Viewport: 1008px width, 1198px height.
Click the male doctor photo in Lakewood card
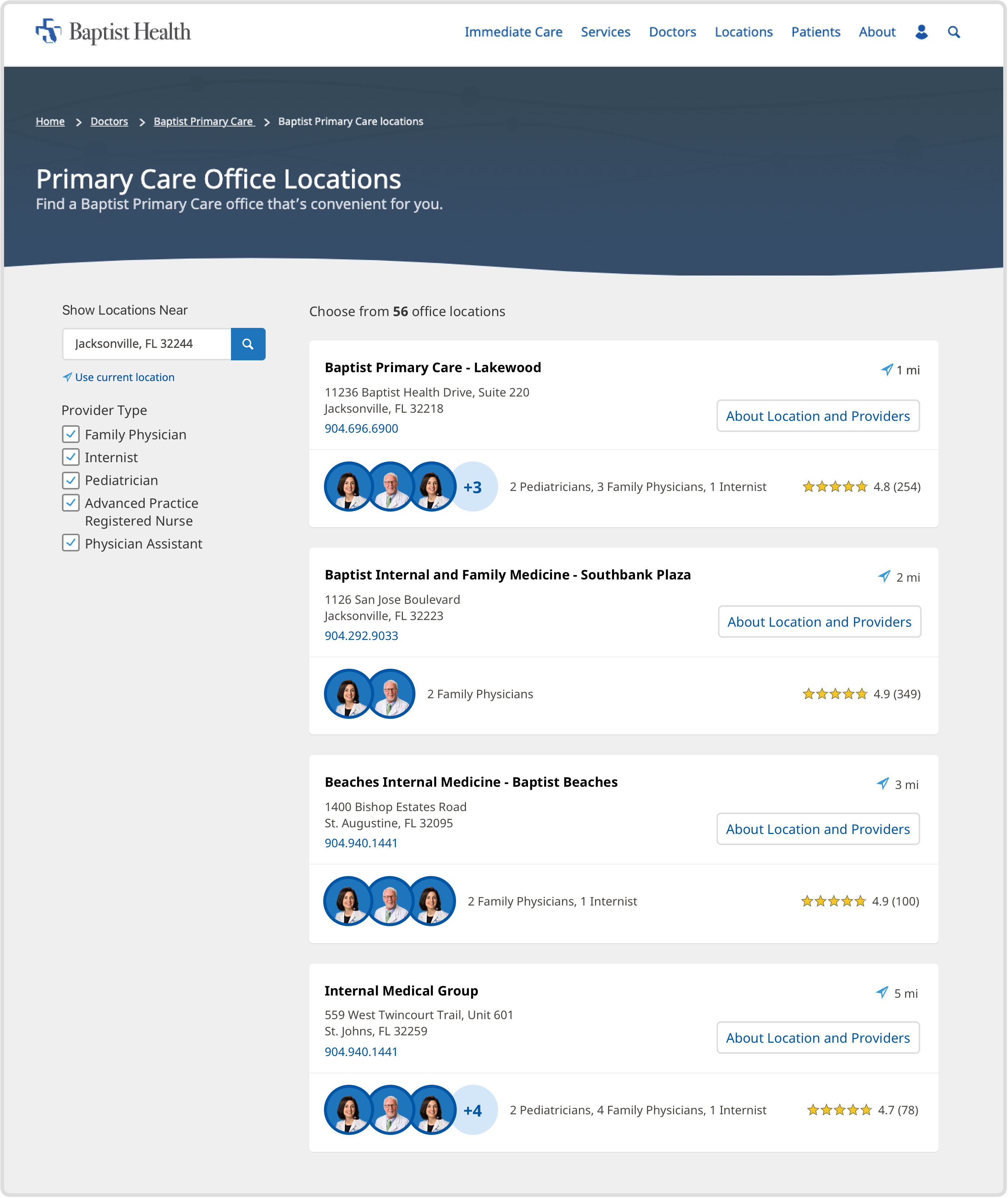pyautogui.click(x=390, y=487)
